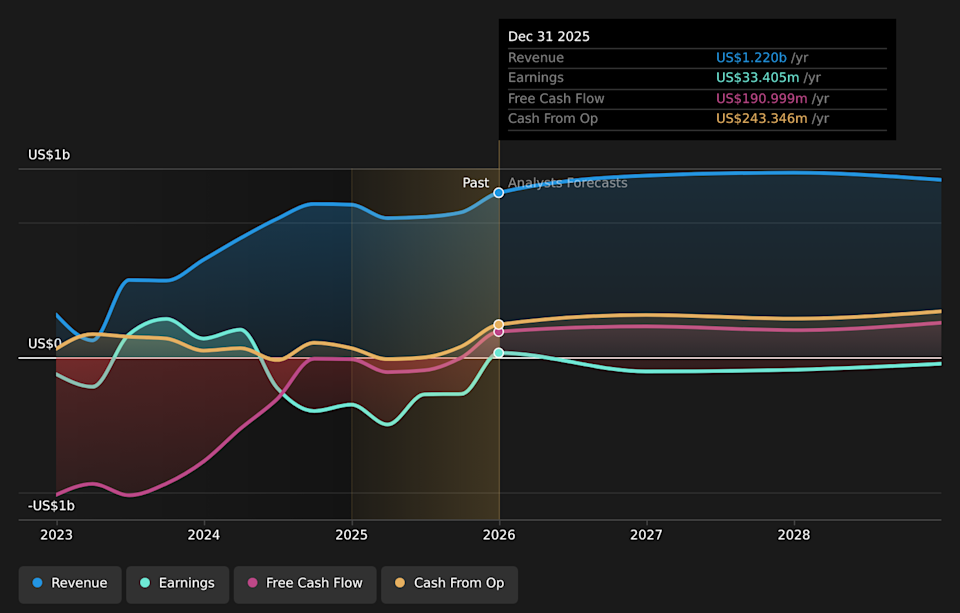Toggle the Revenue series visibility
The image size is (960, 613).
click(x=69, y=583)
